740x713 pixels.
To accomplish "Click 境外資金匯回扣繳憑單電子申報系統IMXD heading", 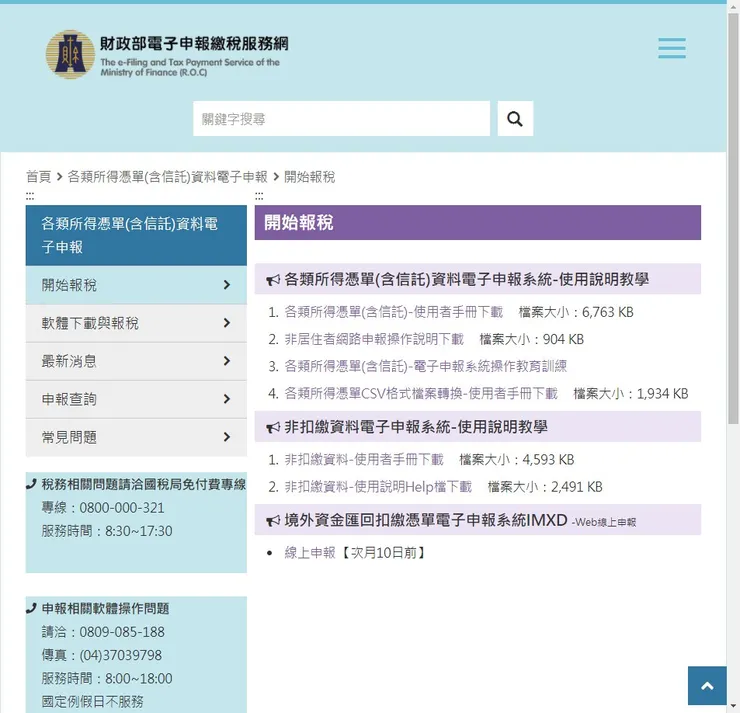I will (426, 520).
